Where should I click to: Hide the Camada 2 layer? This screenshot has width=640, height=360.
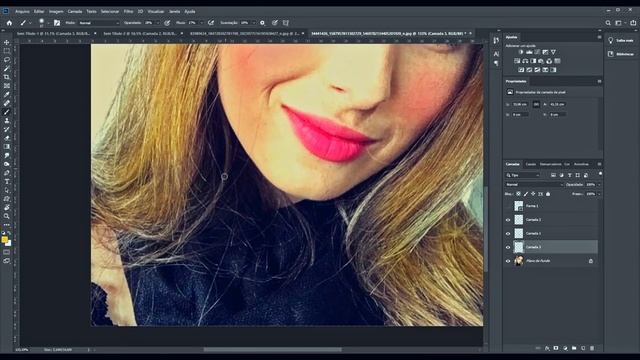click(x=508, y=220)
